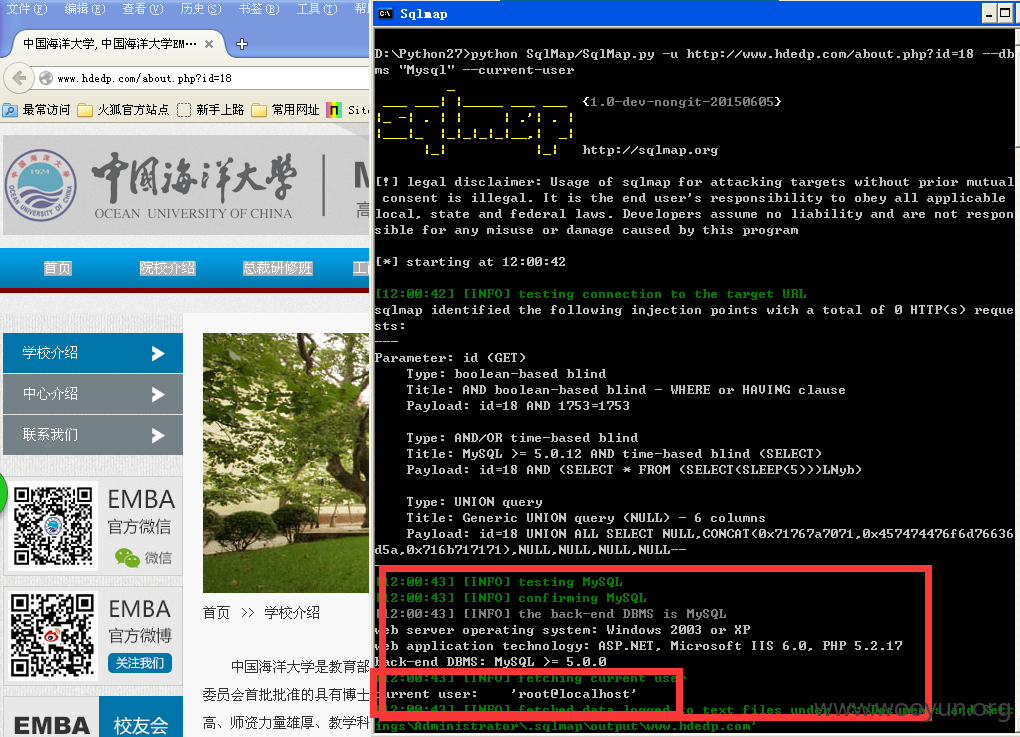Click the 校友会 alumni banner
Screen dimensions: 1020x737
click(141, 717)
